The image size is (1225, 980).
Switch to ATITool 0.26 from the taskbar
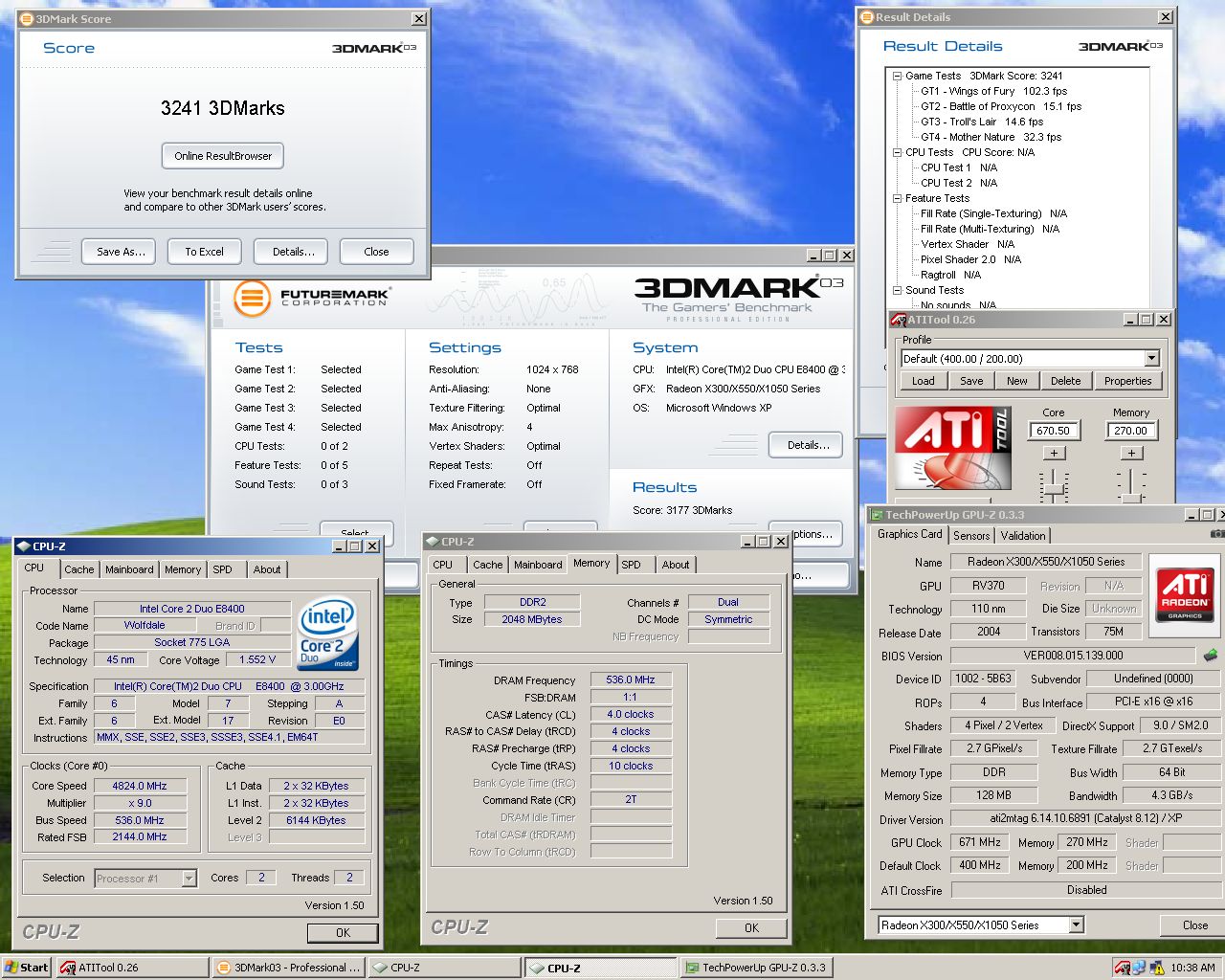(x=132, y=968)
